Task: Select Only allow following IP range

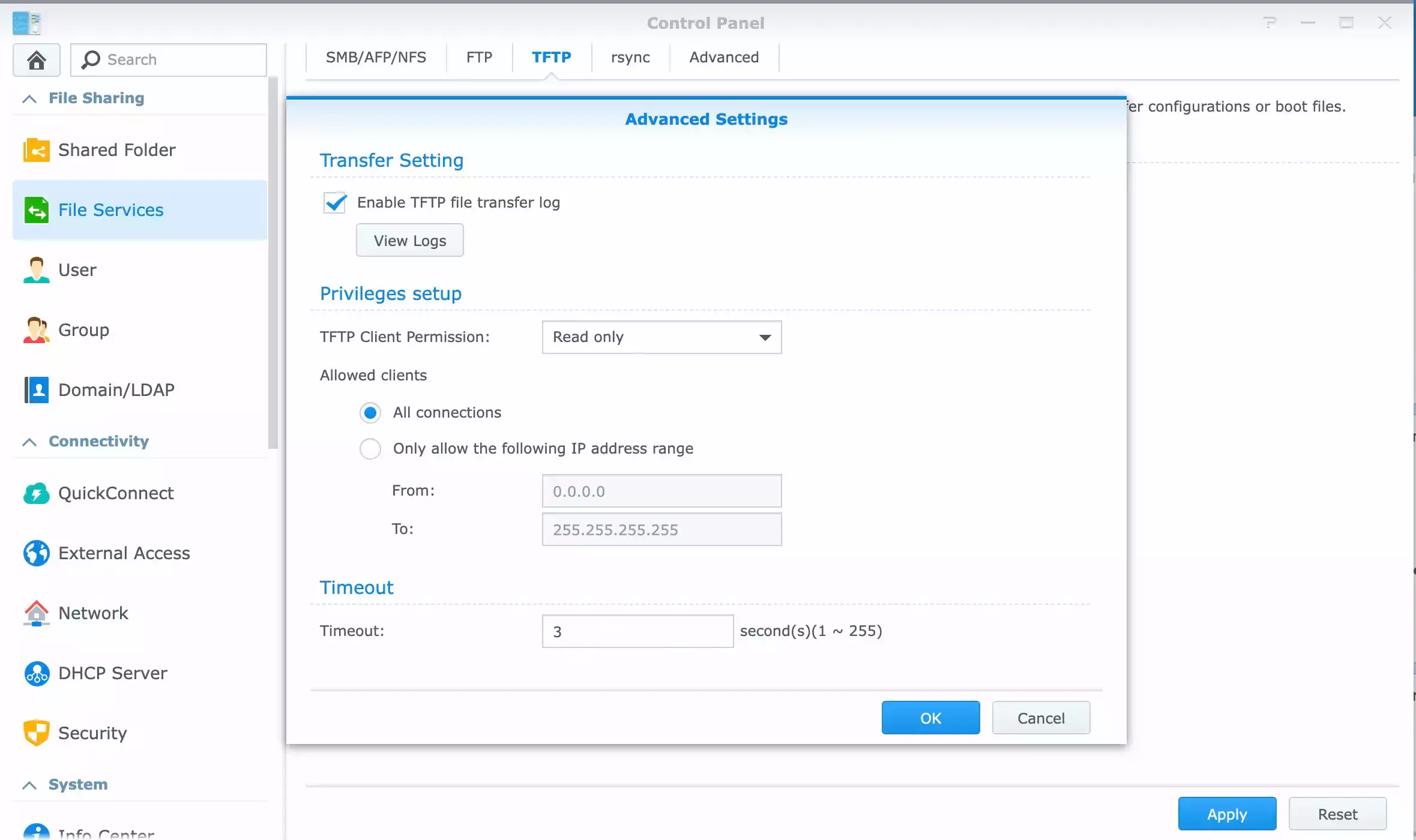Action: [370, 449]
